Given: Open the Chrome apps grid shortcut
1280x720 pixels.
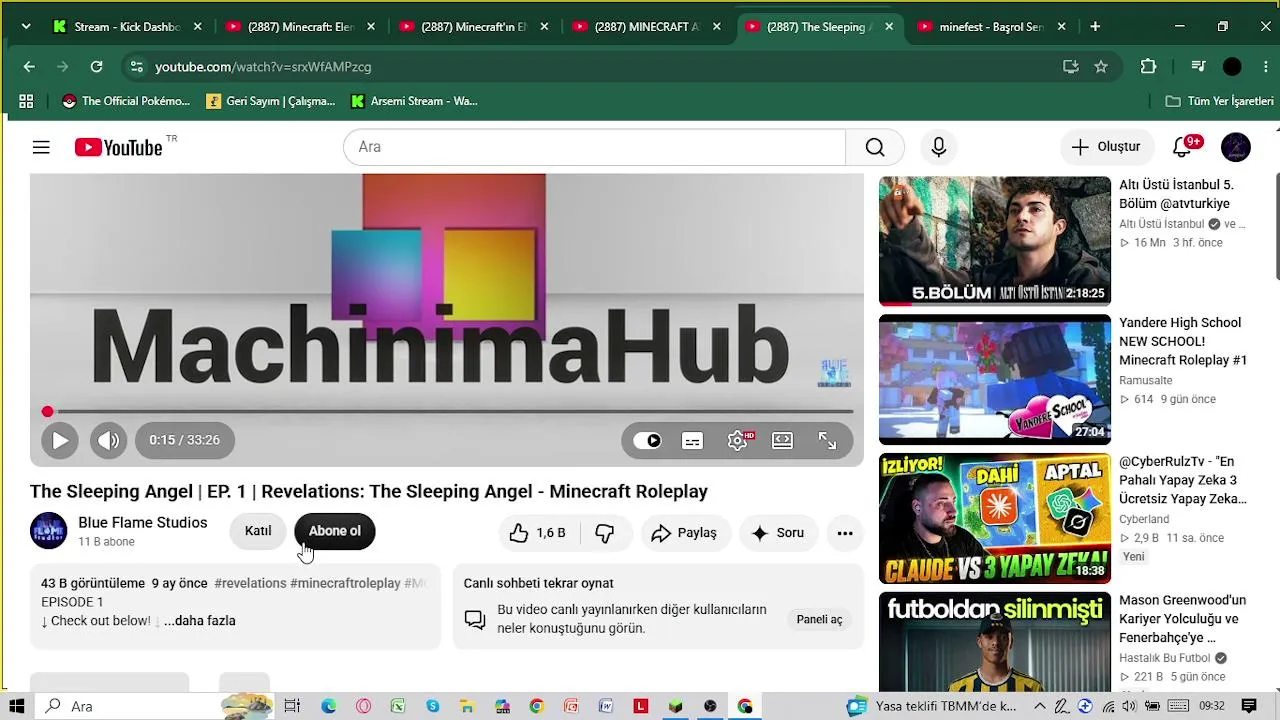Looking at the screenshot, I should tap(26, 101).
